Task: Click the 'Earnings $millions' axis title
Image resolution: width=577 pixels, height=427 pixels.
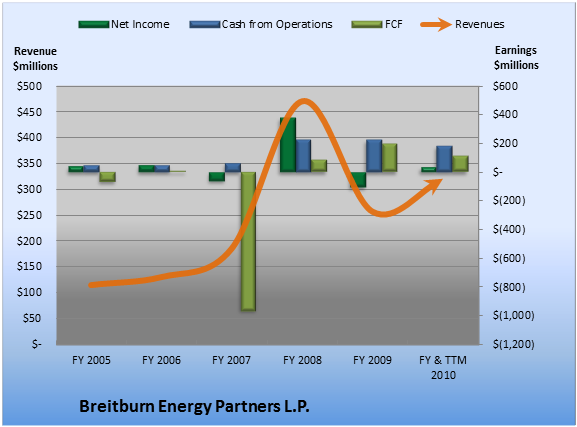Action: [x=516, y=58]
